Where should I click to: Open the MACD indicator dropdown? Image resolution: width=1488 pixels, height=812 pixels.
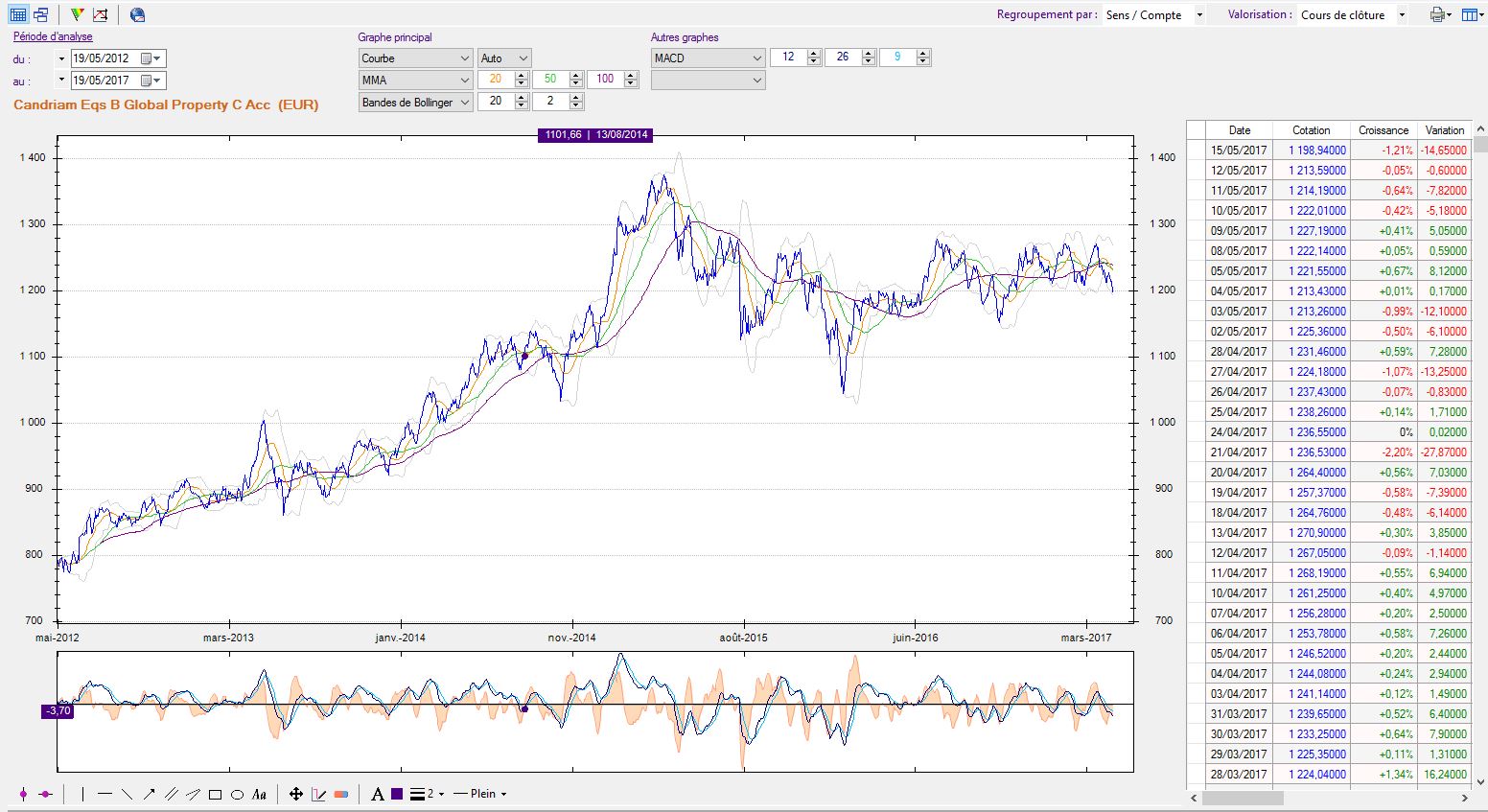point(708,58)
